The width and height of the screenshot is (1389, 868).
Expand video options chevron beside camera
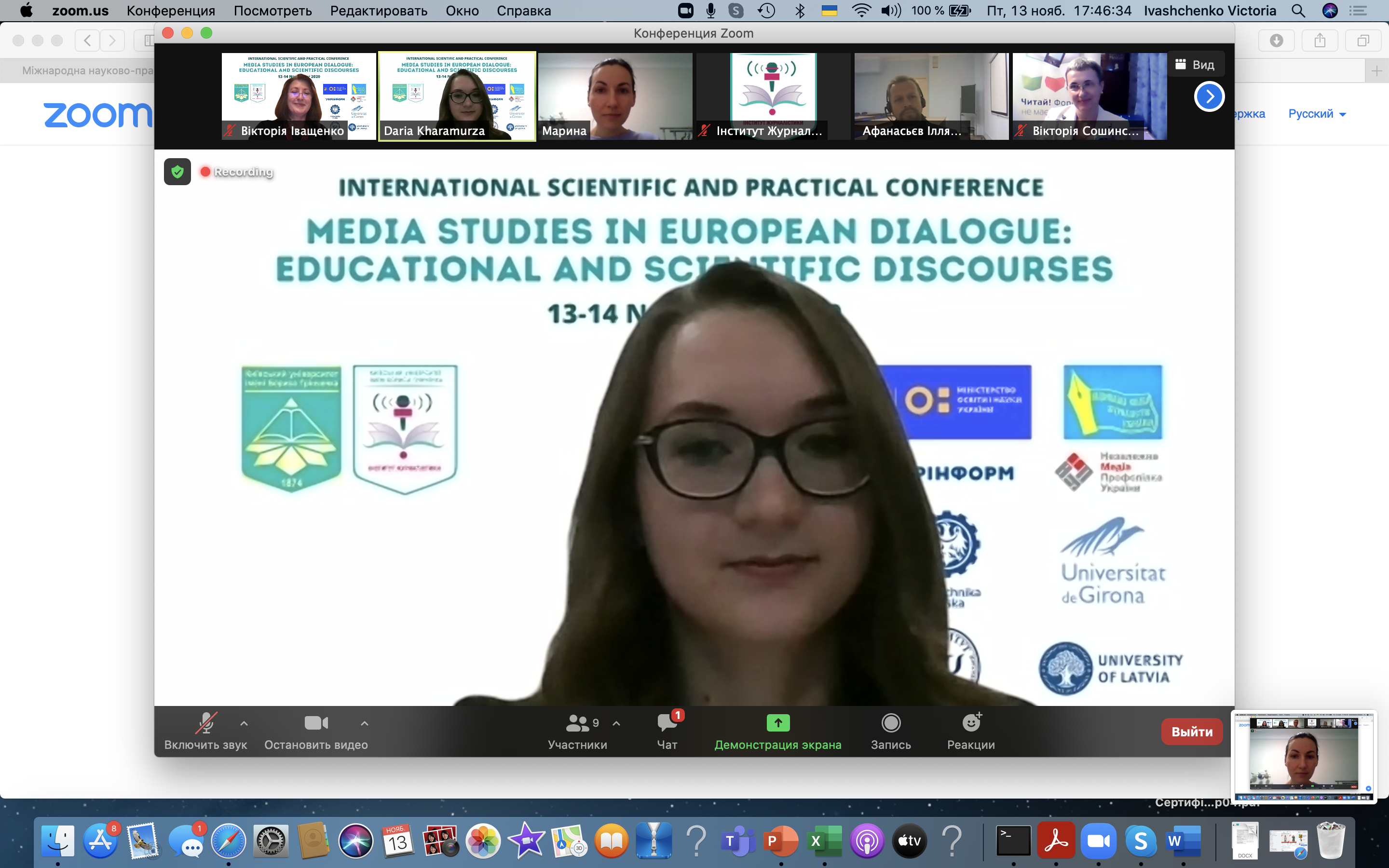(365, 723)
